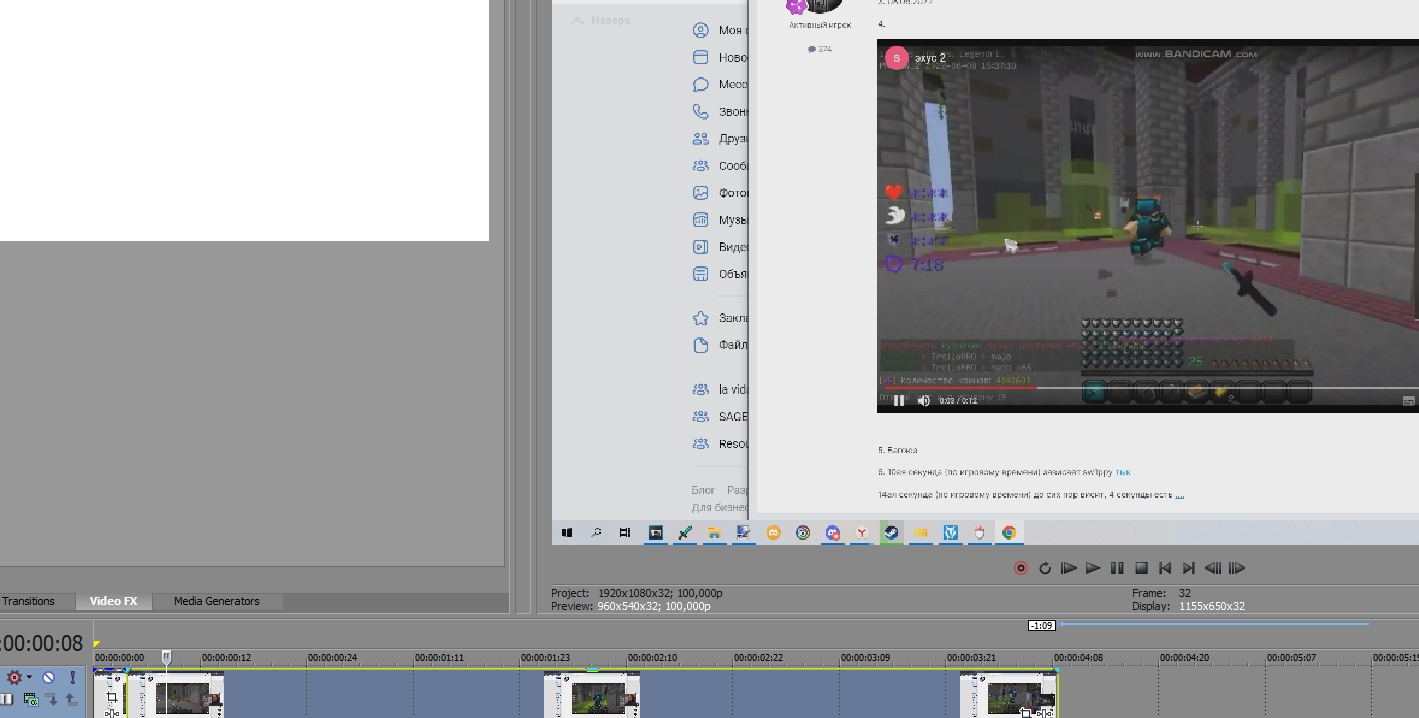This screenshot has width=1419, height=718.
Task: Step back one frame
Action: click(1213, 568)
